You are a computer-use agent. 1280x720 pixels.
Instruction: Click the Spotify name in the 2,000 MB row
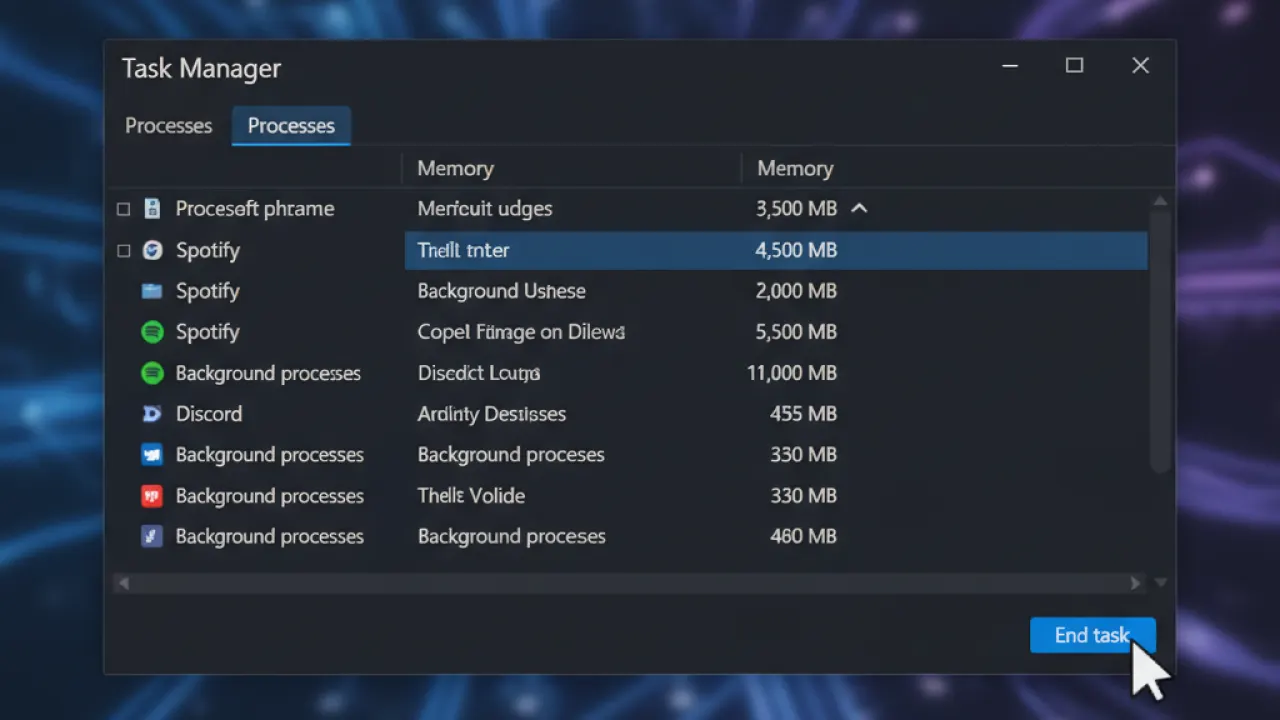point(208,291)
